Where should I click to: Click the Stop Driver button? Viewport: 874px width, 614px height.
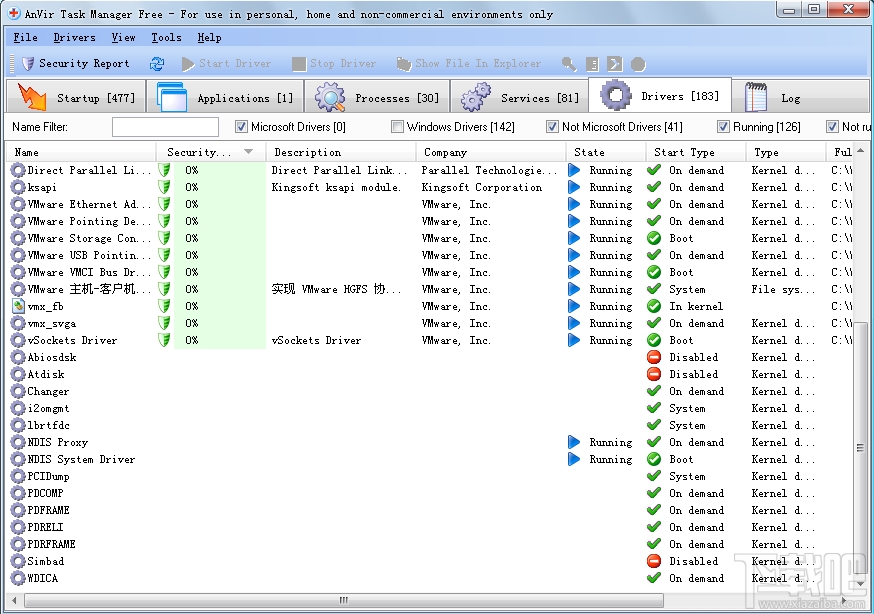[334, 63]
